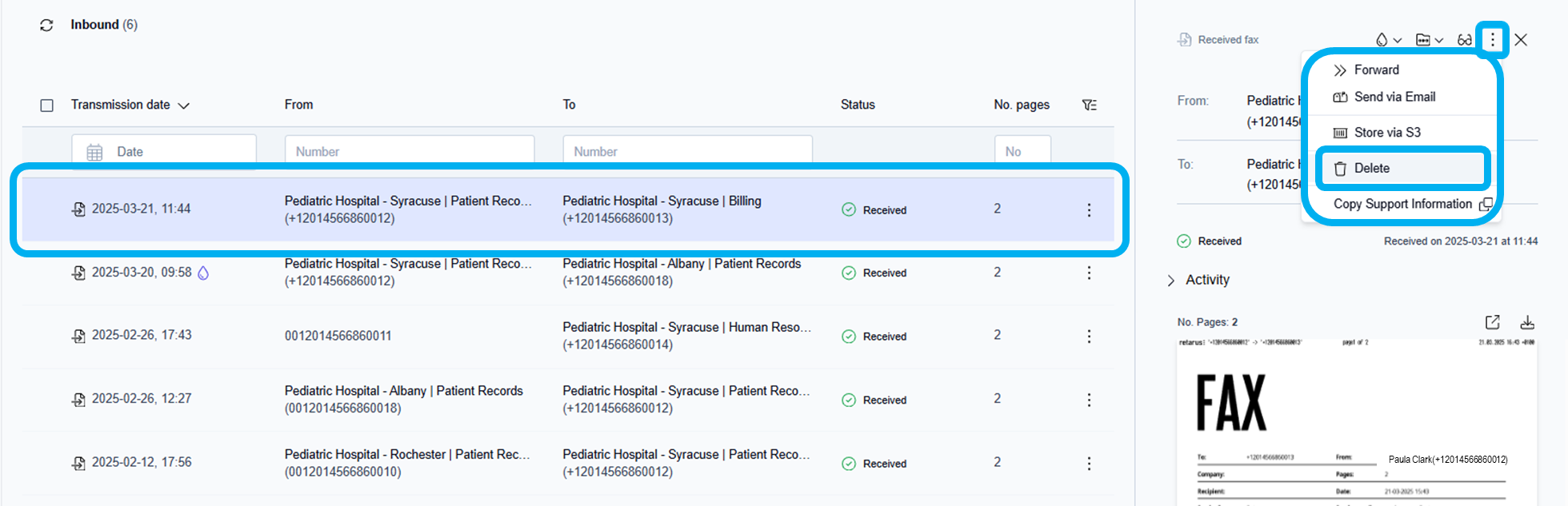
Task: Click the fax preview thumbnail
Action: click(x=1356, y=424)
